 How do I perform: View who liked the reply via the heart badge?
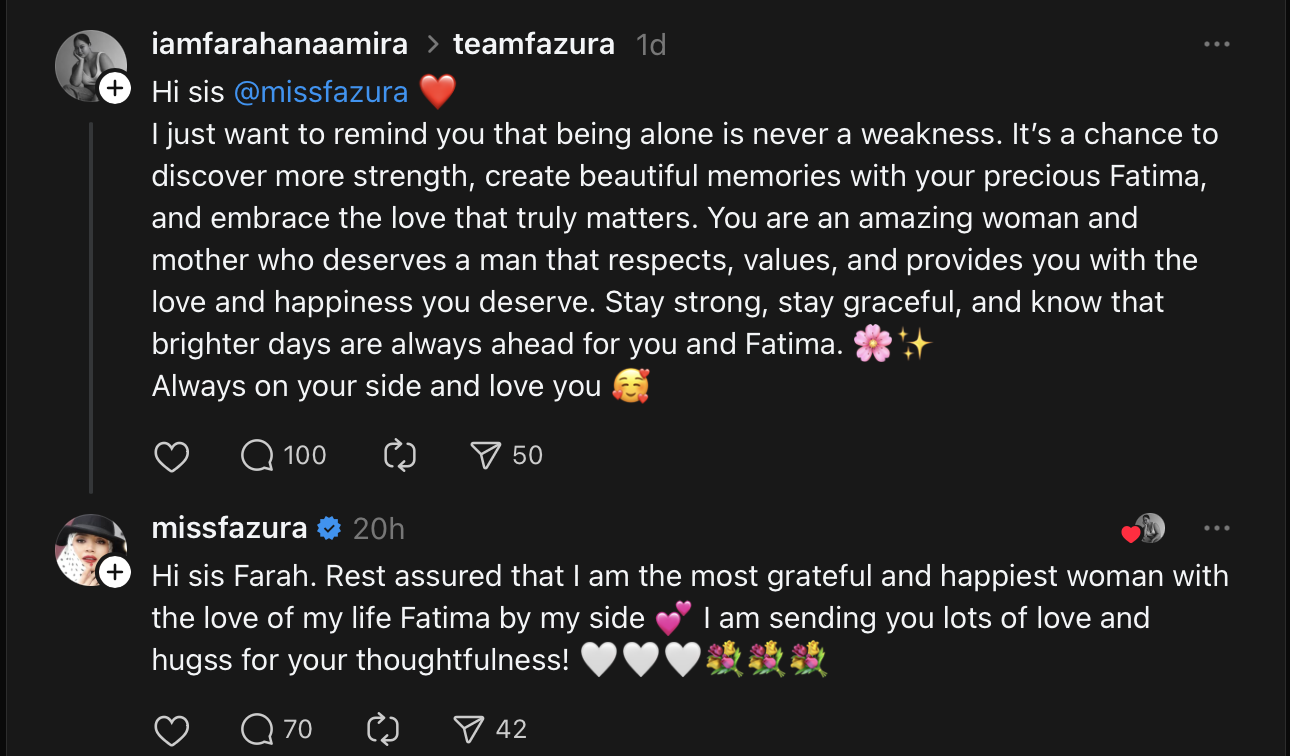pos(1143,528)
